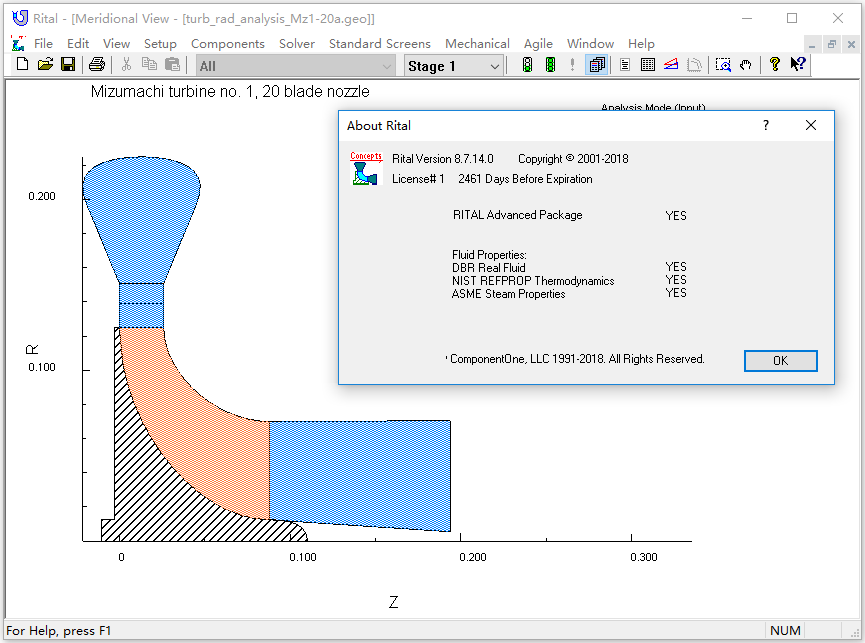Open the Solver menu

pyautogui.click(x=297, y=44)
